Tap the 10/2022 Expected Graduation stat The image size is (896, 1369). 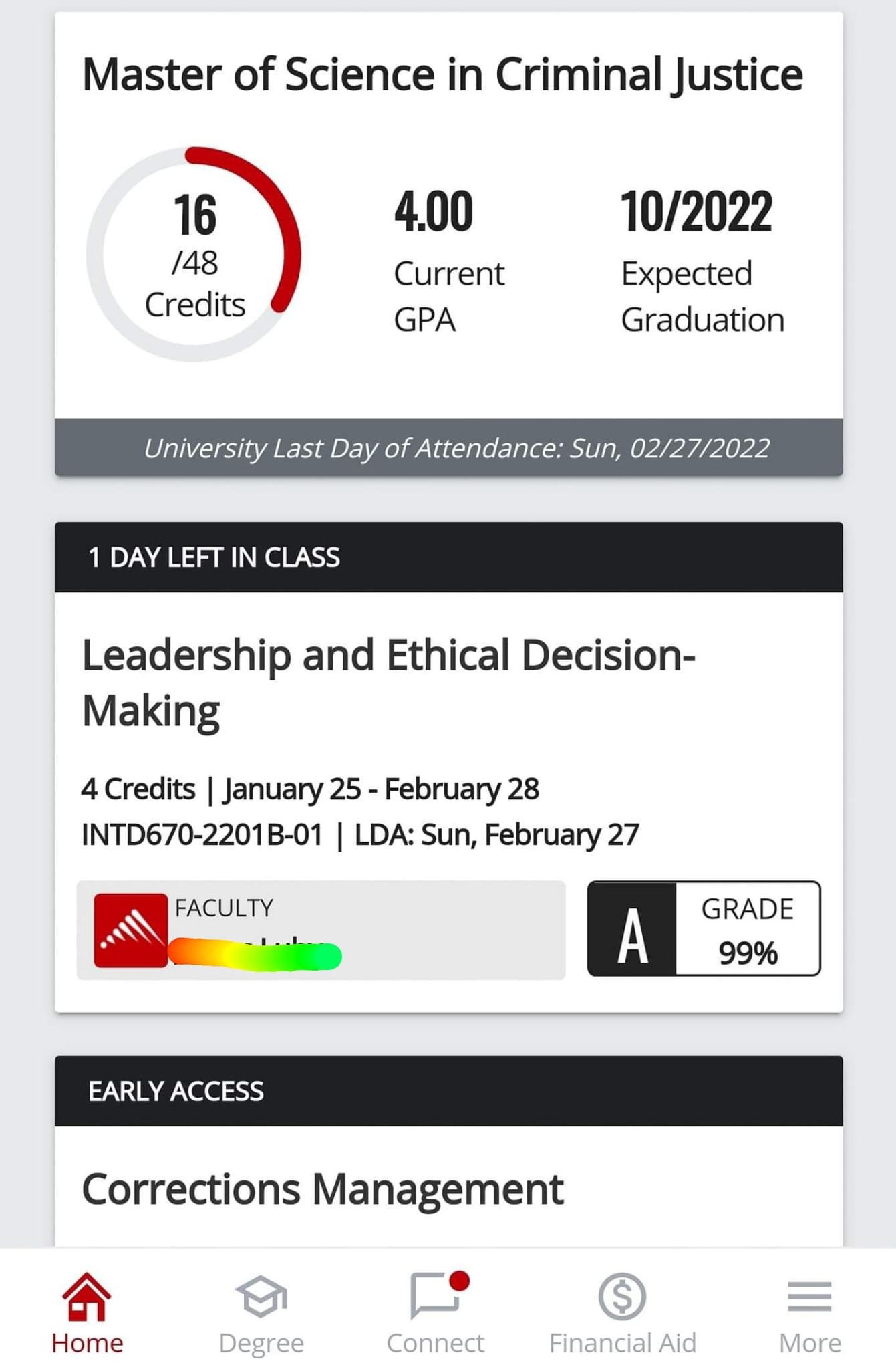click(x=702, y=261)
